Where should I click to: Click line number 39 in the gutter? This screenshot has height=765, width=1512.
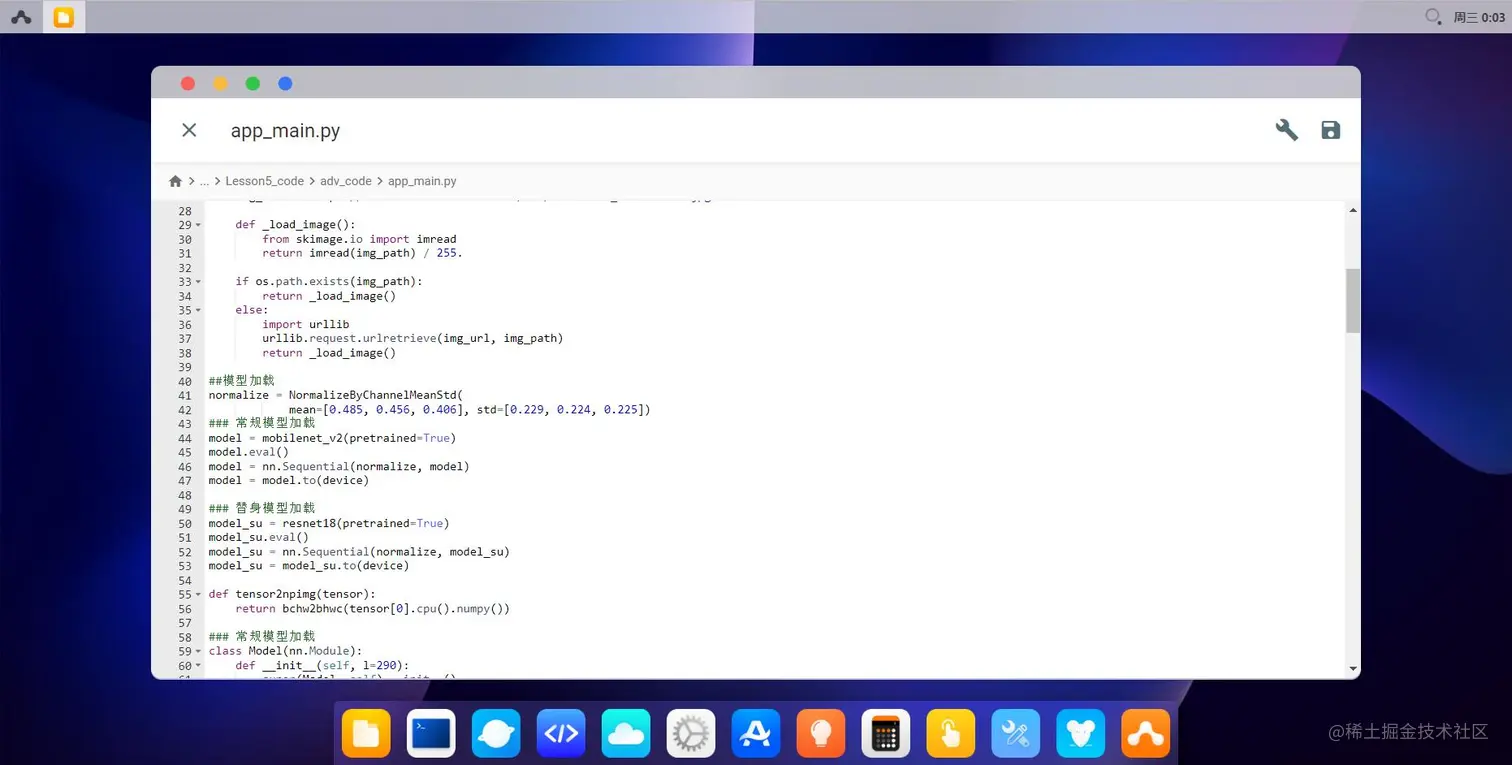point(185,367)
